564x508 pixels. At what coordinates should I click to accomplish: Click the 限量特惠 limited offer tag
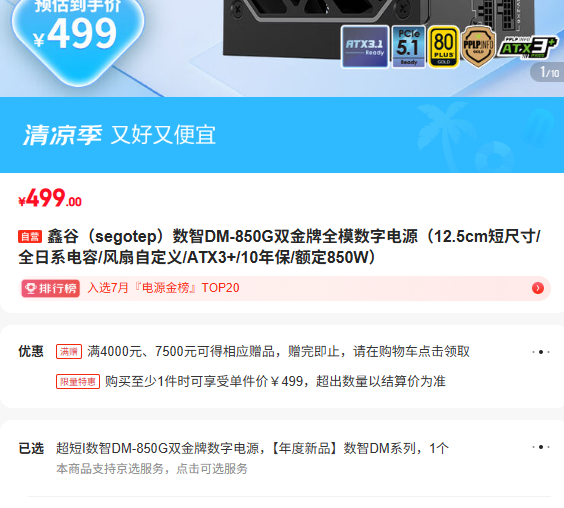[78, 381]
